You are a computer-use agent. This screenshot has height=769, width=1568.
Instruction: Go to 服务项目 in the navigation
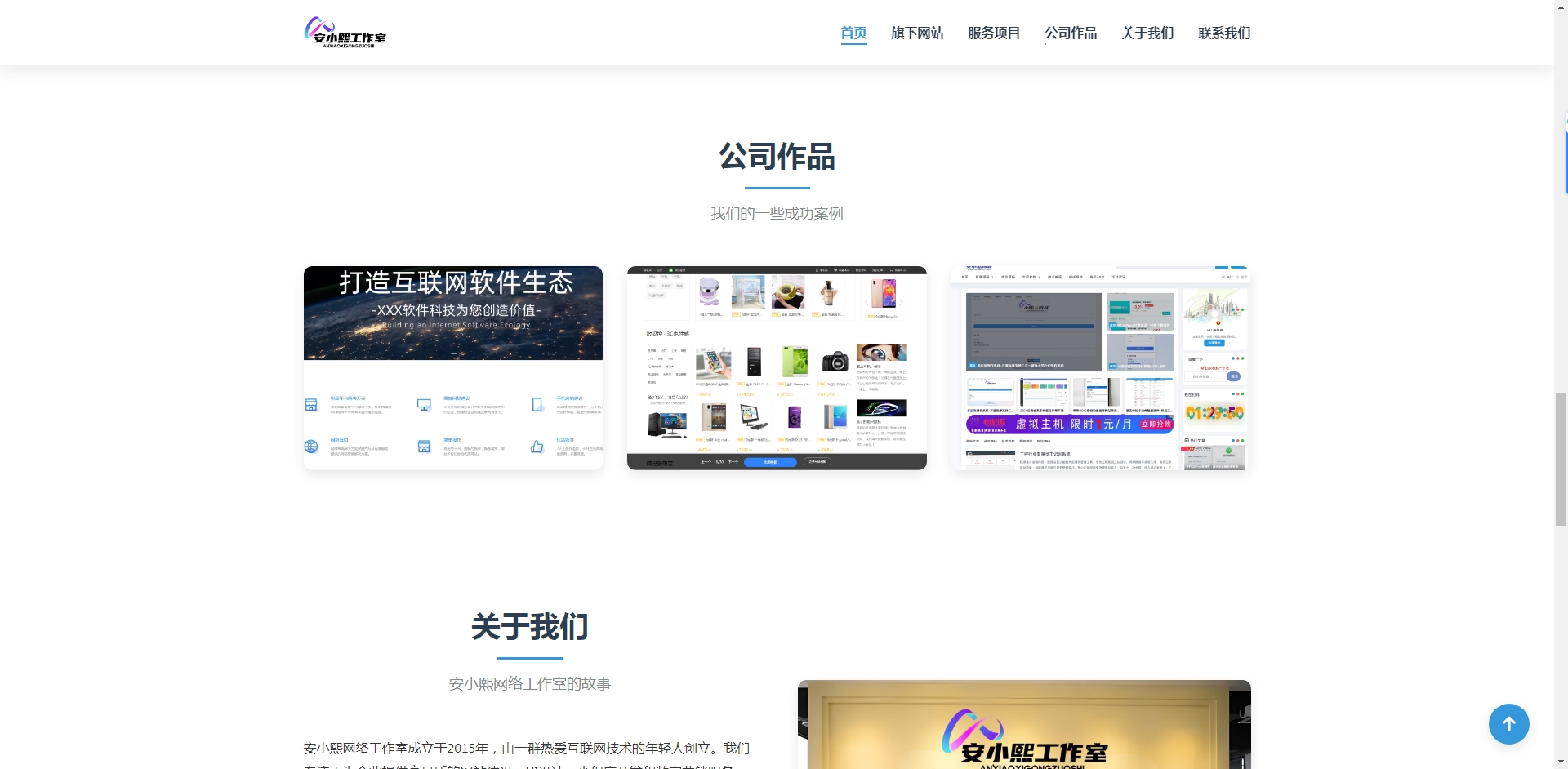point(994,33)
